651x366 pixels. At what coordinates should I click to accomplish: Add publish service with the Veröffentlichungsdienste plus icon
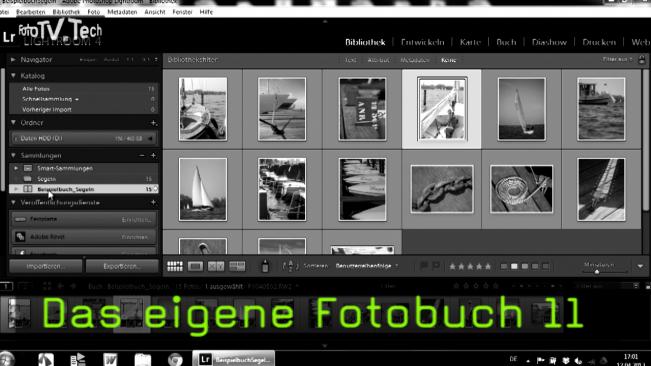153,203
